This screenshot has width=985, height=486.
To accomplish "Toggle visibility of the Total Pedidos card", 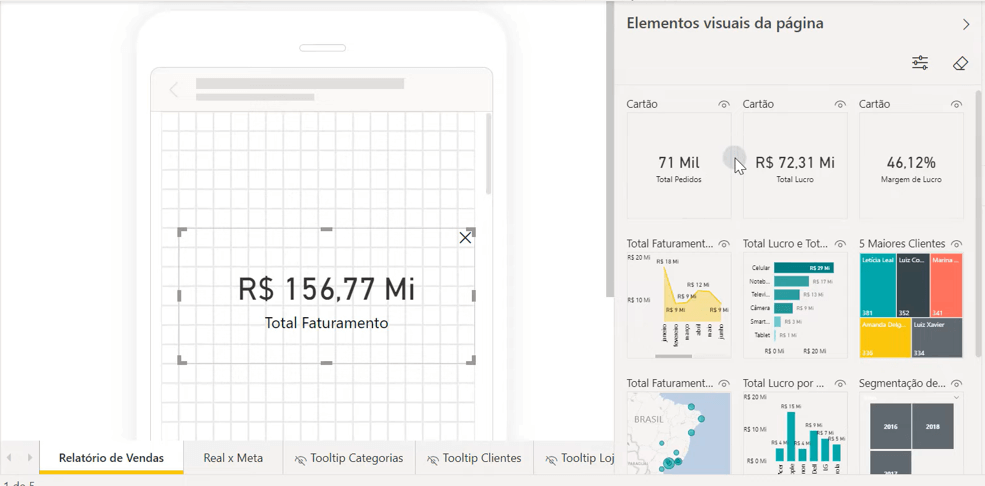I will pyautogui.click(x=724, y=104).
